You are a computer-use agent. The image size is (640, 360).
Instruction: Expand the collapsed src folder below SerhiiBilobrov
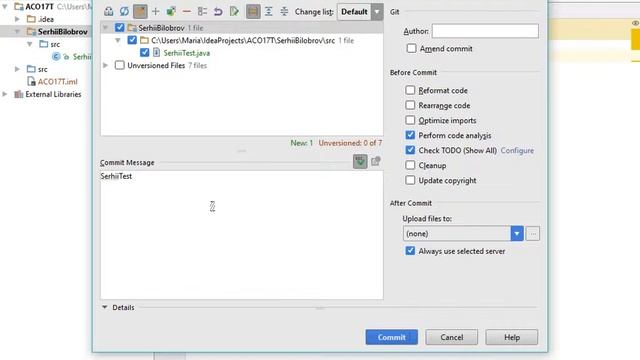pyautogui.click(x=17, y=69)
